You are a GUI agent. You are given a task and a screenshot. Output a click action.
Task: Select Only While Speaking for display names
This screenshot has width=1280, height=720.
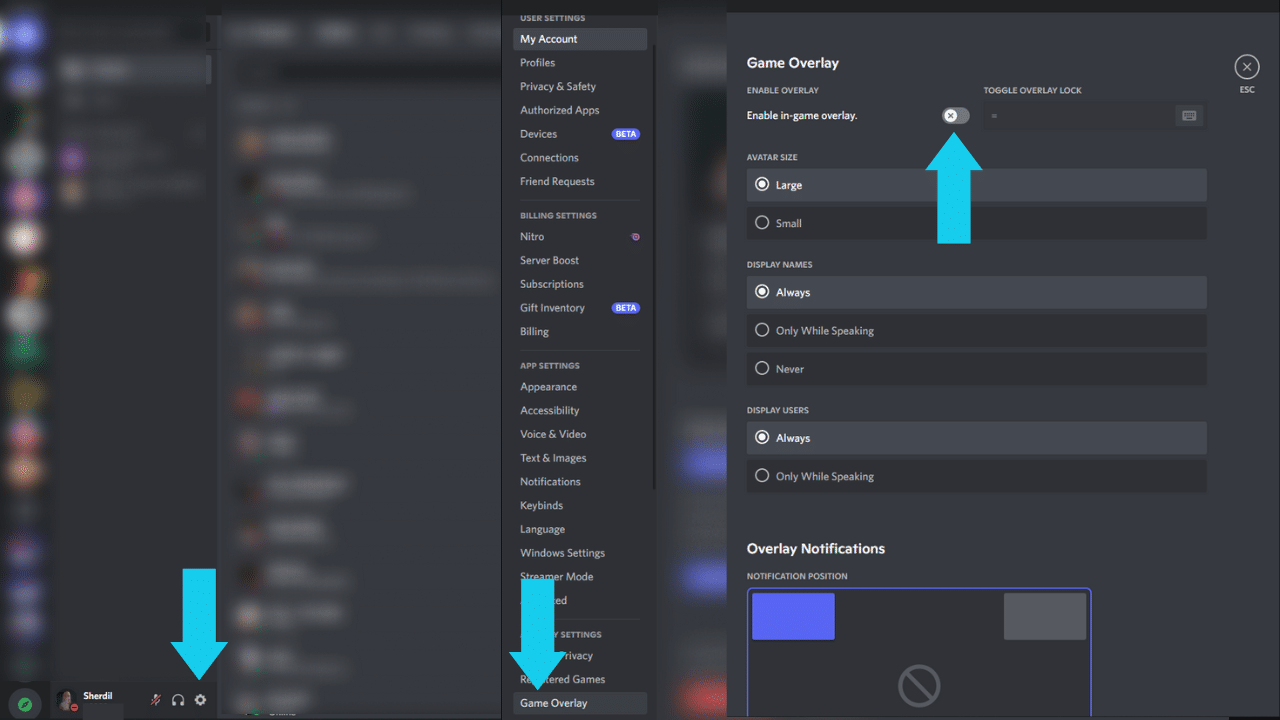[976, 331]
